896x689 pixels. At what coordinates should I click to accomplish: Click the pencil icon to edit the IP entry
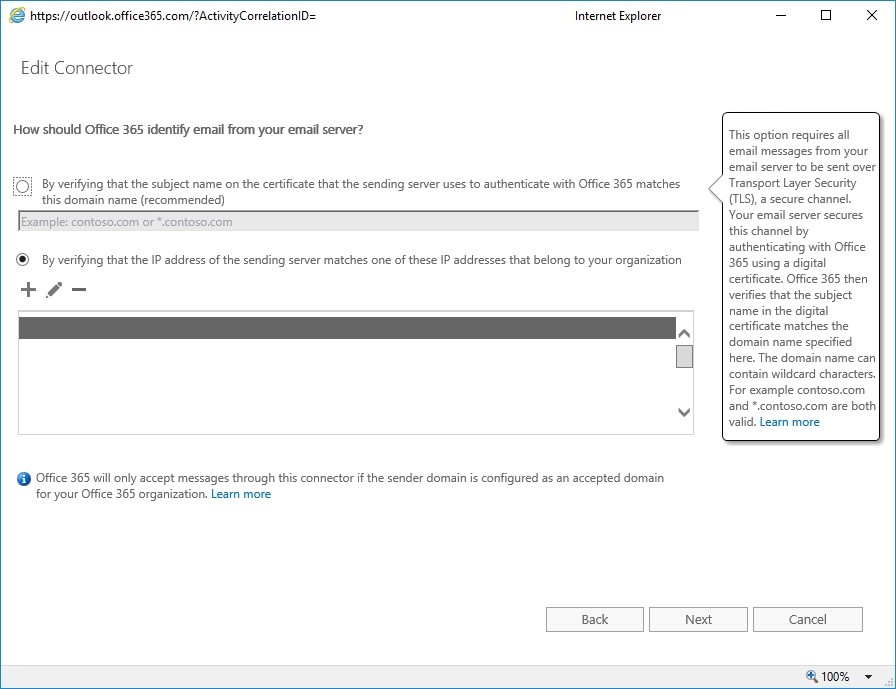pyautogui.click(x=54, y=289)
